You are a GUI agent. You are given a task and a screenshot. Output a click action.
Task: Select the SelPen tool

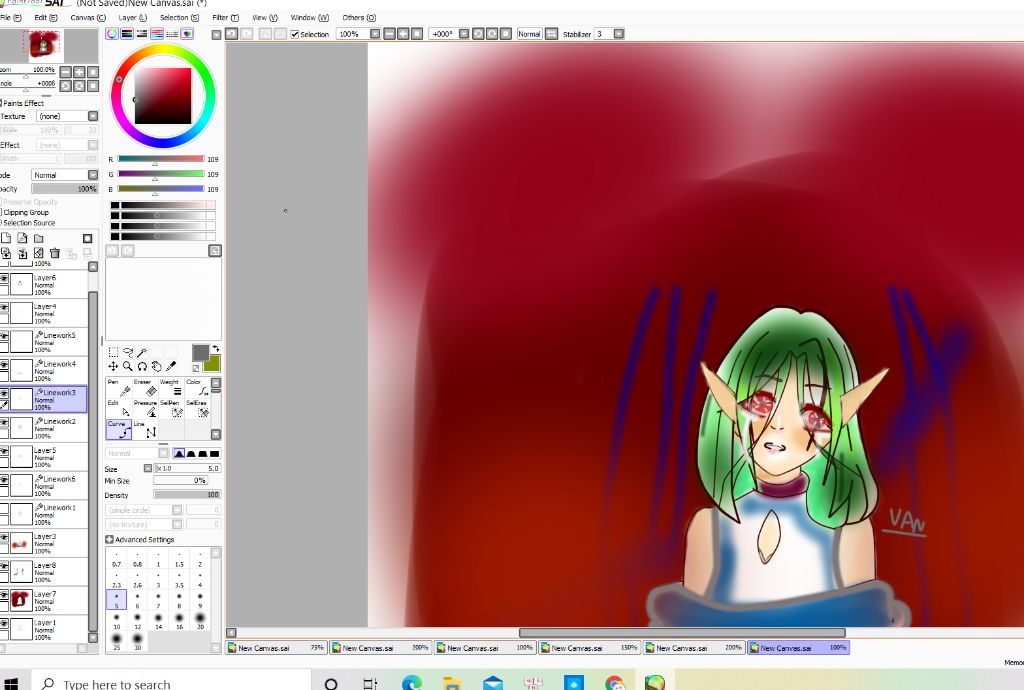170,408
